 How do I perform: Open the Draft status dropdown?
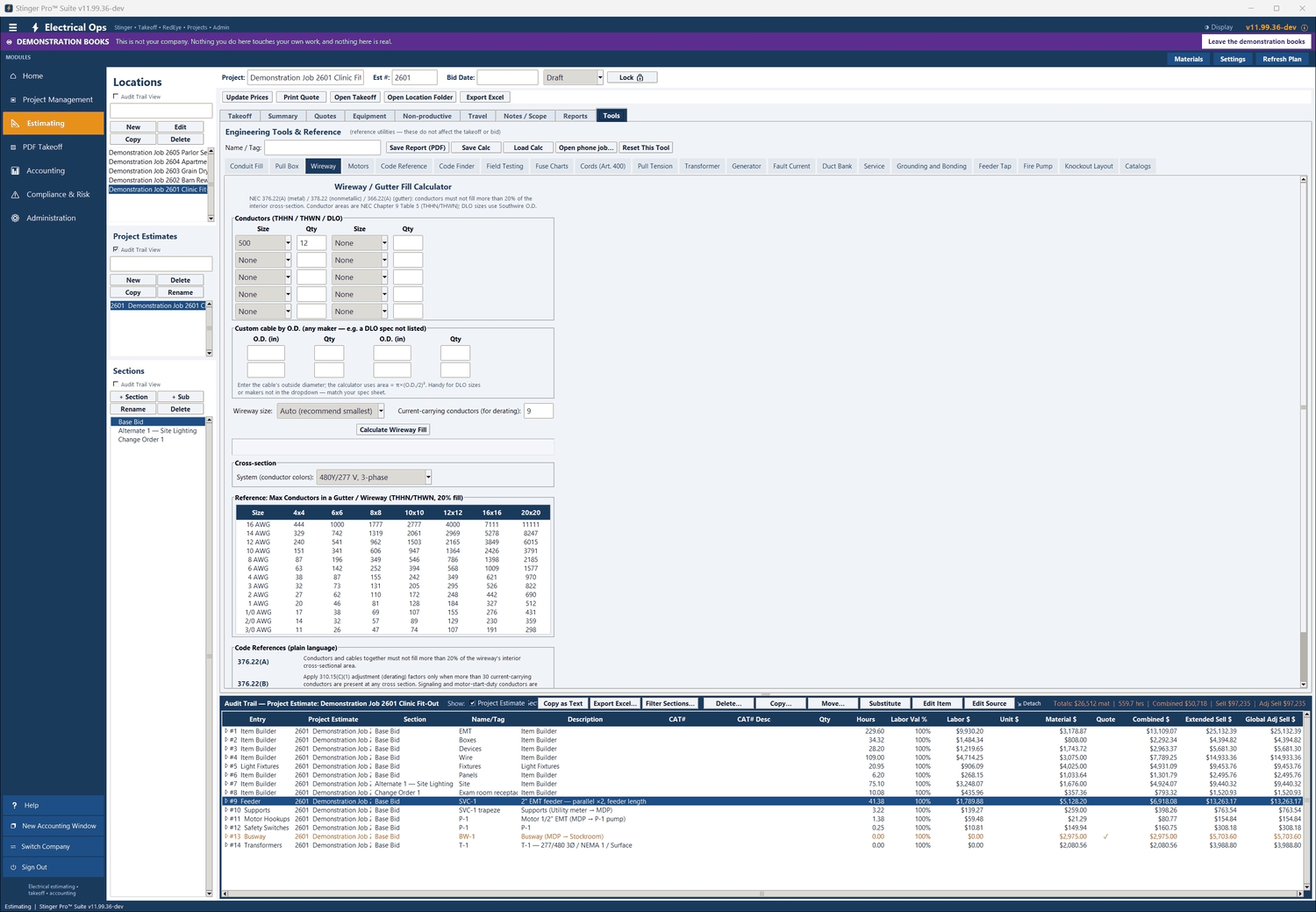point(574,77)
